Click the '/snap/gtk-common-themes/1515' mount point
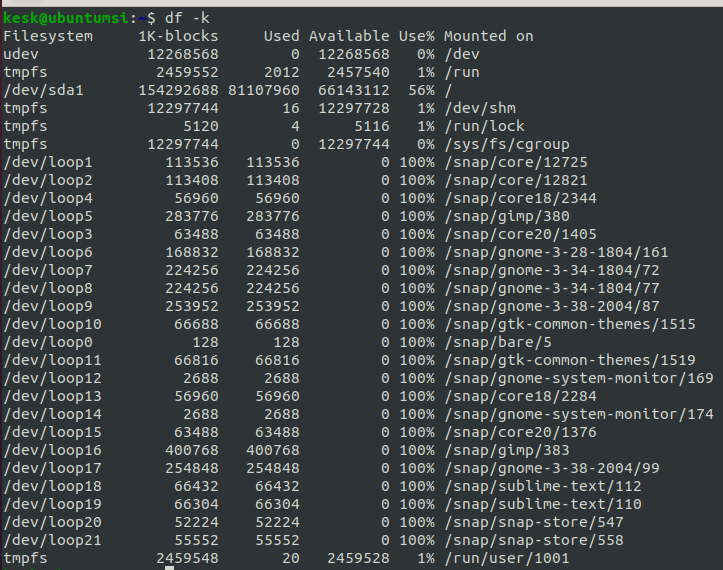 click(x=570, y=324)
